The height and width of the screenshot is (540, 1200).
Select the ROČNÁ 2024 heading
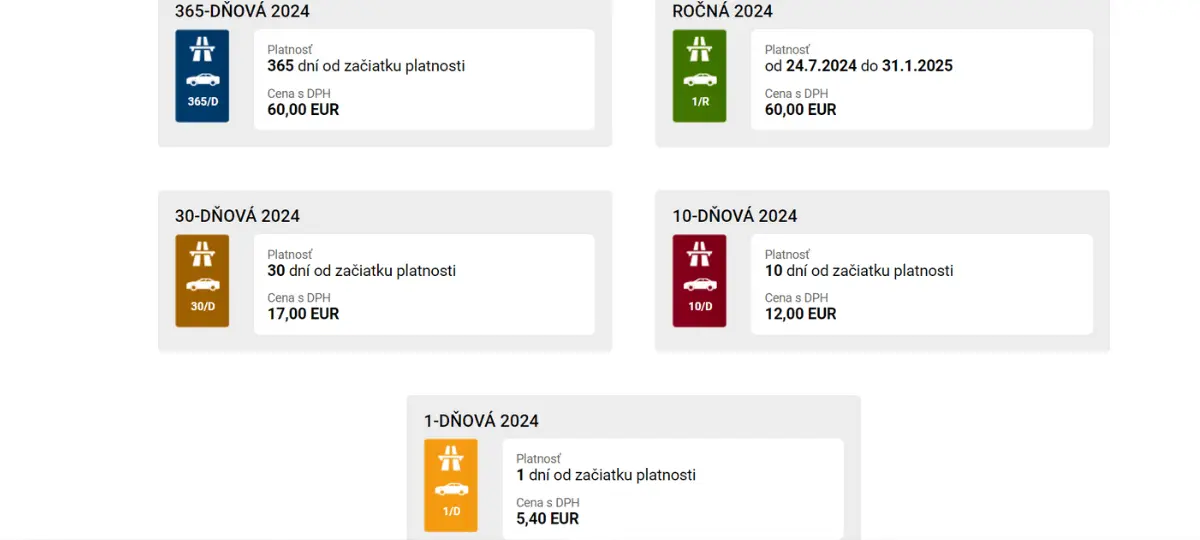722,12
